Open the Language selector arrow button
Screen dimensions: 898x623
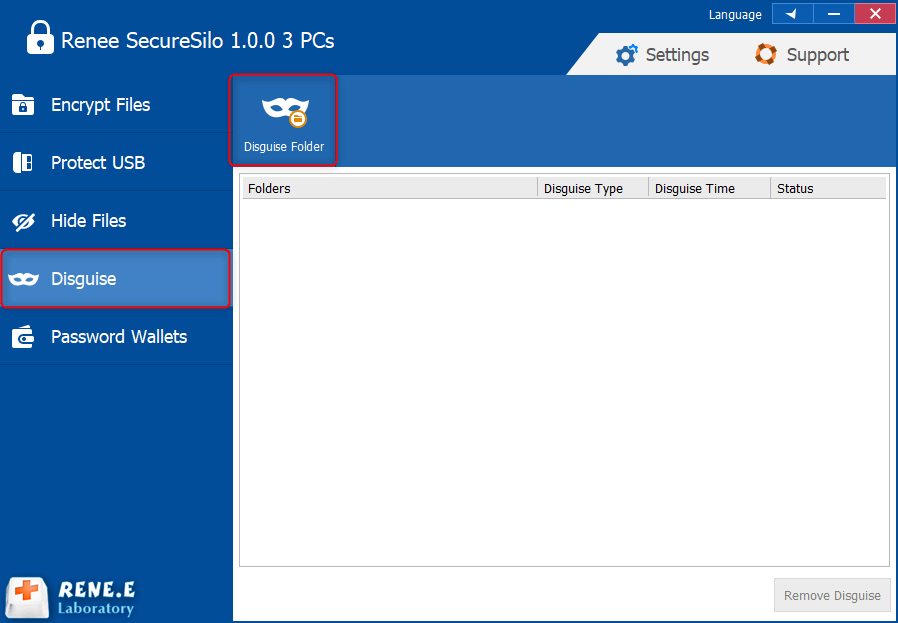pyautogui.click(x=792, y=14)
